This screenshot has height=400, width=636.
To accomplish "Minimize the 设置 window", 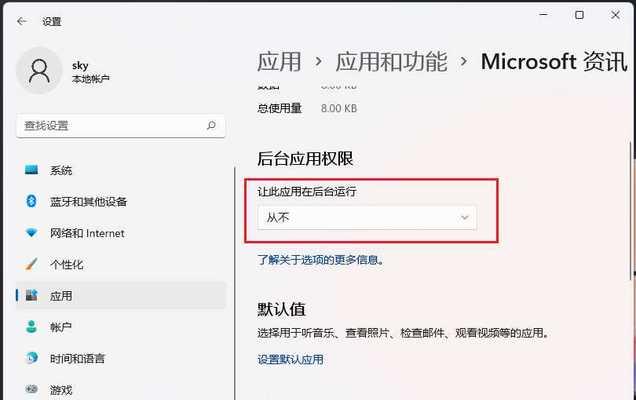I will 544,15.
